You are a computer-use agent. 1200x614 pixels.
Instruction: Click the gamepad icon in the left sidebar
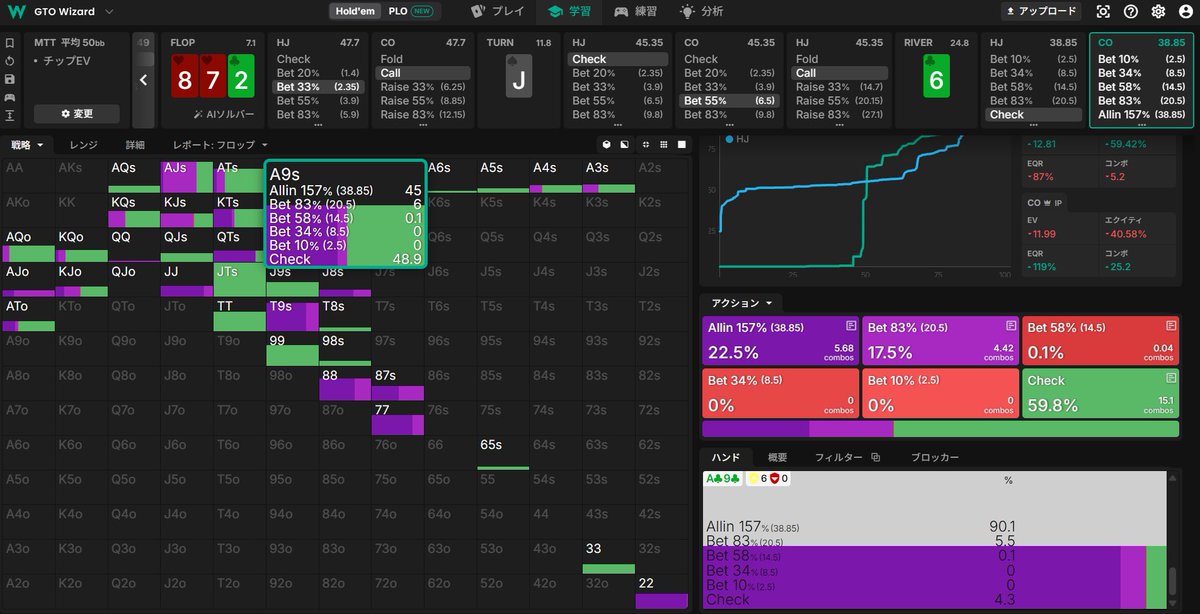10,97
